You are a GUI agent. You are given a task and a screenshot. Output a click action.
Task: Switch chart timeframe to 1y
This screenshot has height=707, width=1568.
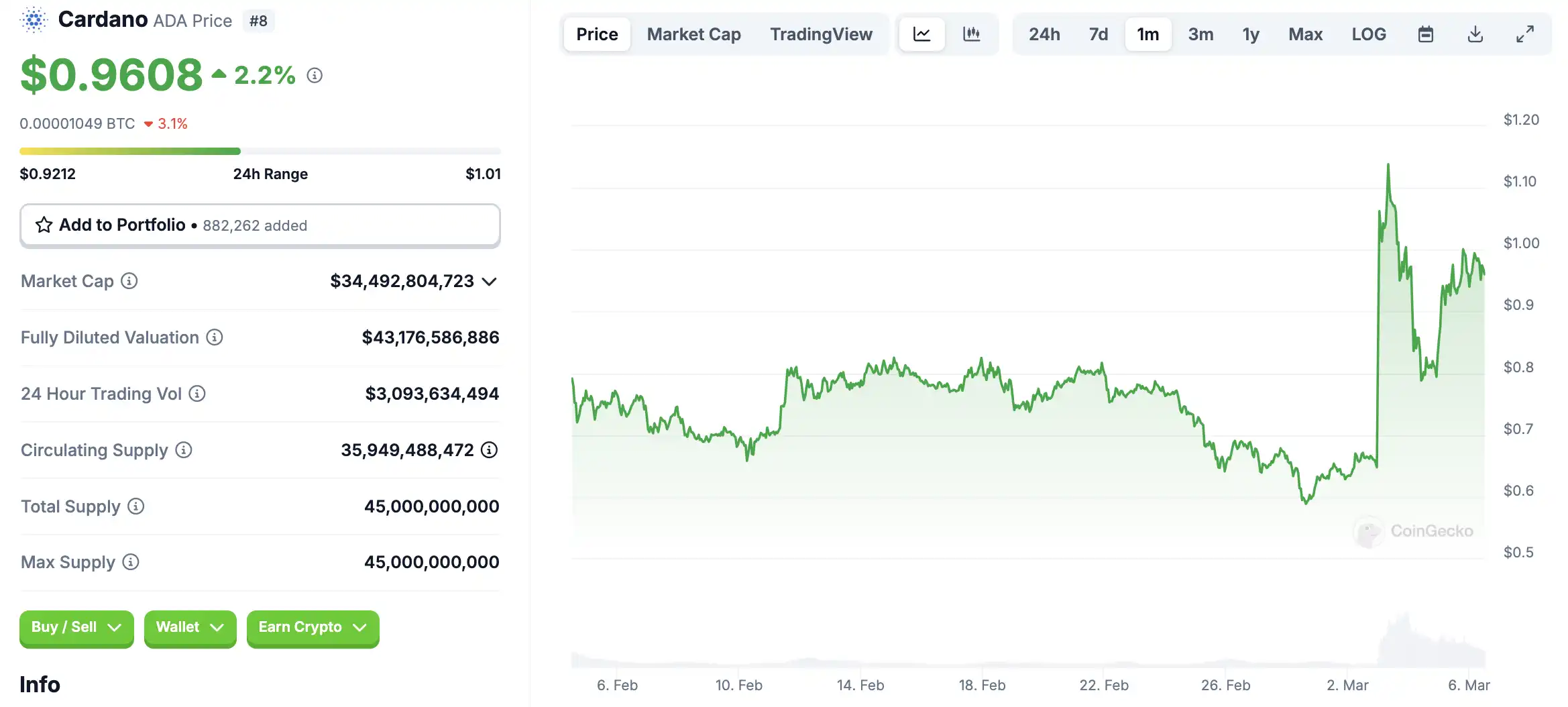coord(1250,34)
